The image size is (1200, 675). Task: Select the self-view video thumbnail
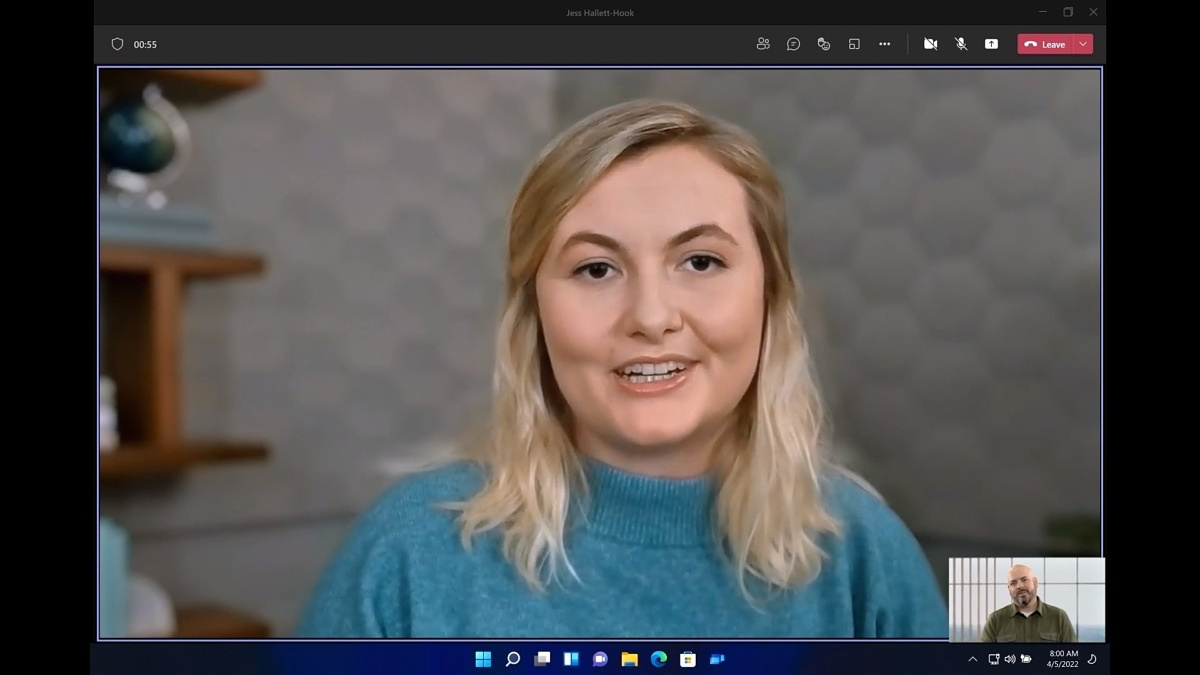(1026, 599)
